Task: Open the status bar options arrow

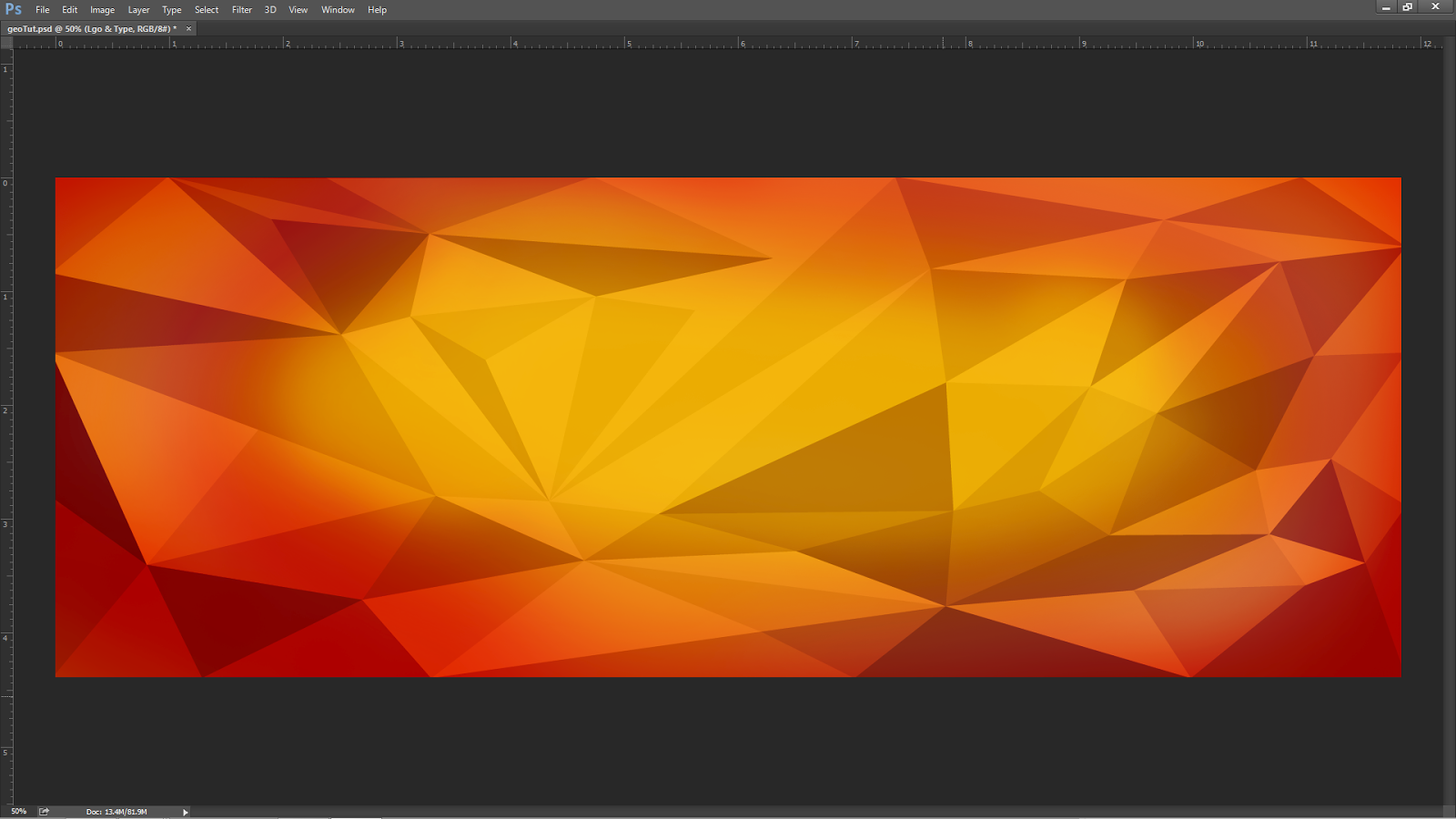Action: [185, 811]
